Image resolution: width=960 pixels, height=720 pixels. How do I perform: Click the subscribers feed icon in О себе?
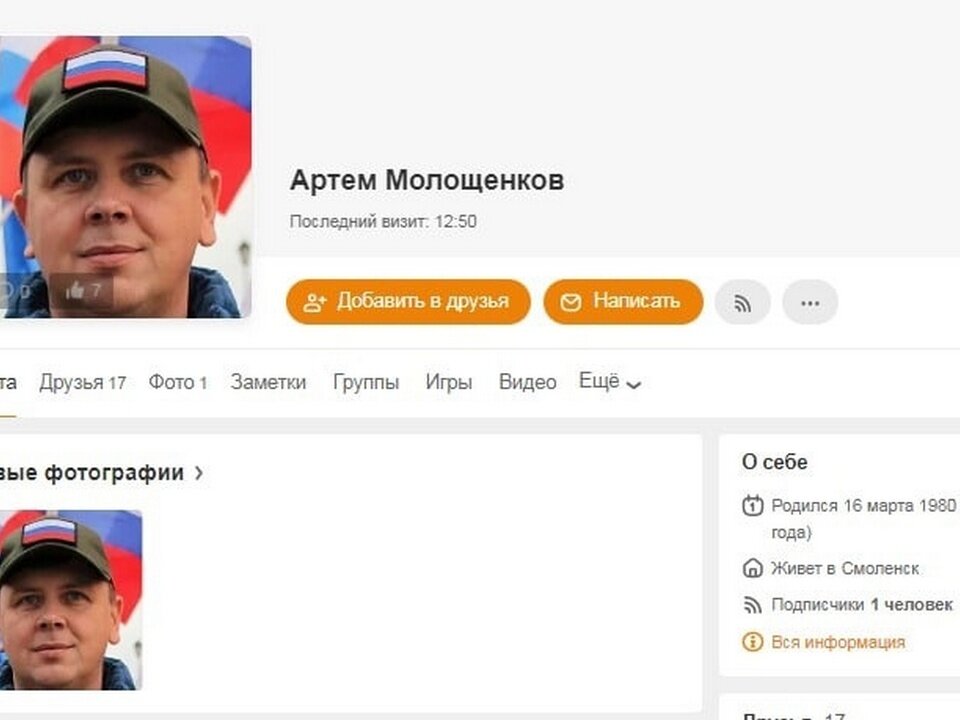[x=752, y=605]
